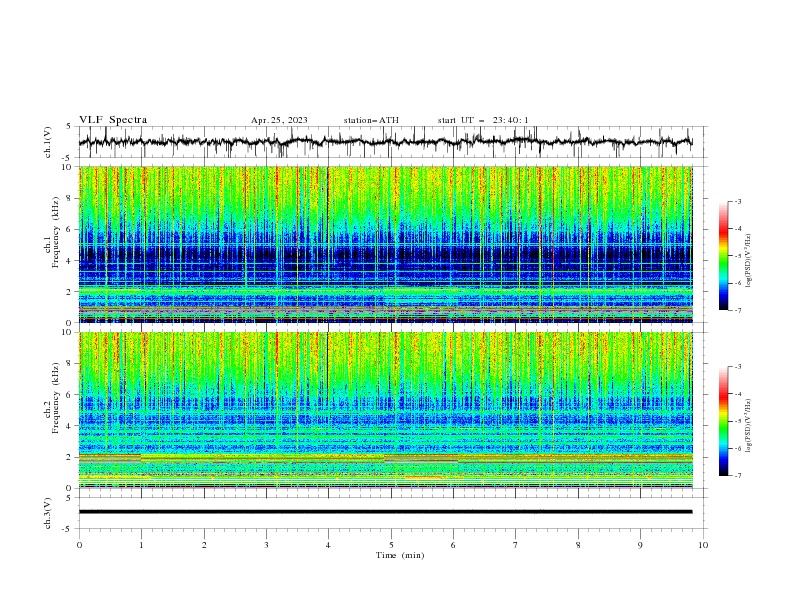Click the "ch.3(V)" axis label

(x=48, y=513)
